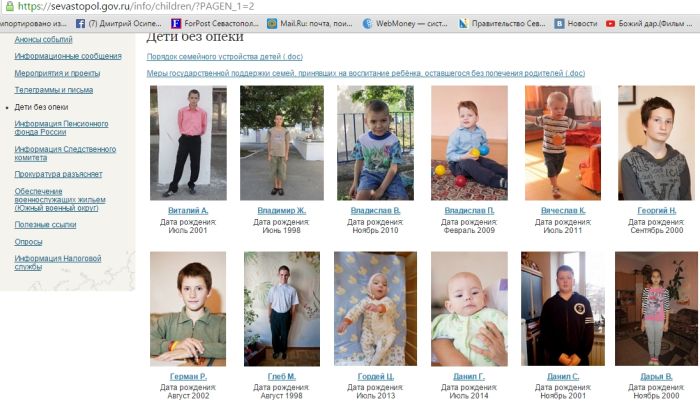Click the photo of Владислав П.

point(469,143)
